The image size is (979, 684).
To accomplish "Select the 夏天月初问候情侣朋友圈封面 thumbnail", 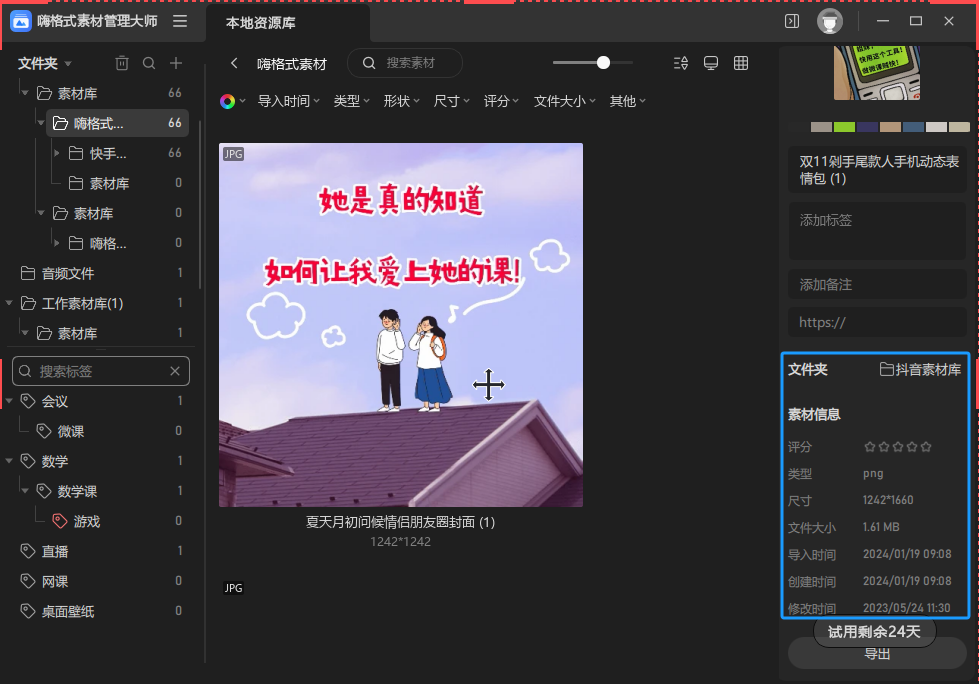I will point(401,325).
